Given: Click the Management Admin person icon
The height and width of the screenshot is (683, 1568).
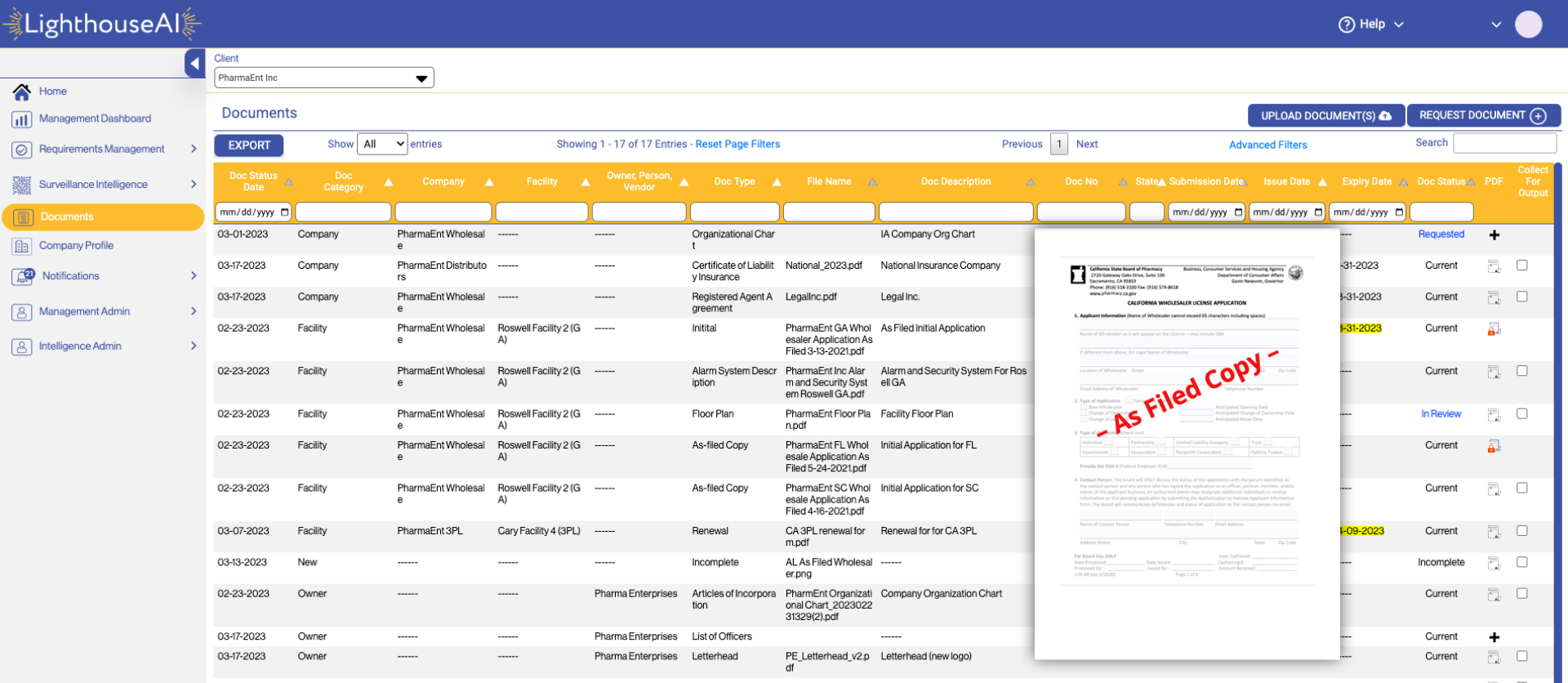Looking at the screenshot, I should [22, 312].
